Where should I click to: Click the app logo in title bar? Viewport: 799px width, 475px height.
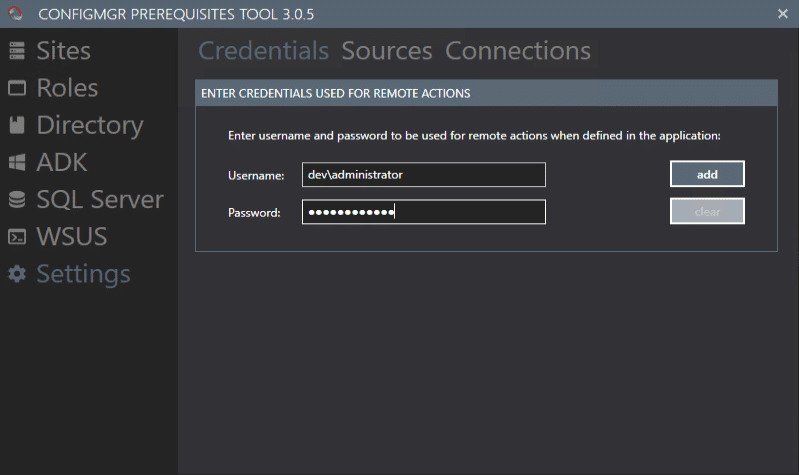[x=13, y=13]
